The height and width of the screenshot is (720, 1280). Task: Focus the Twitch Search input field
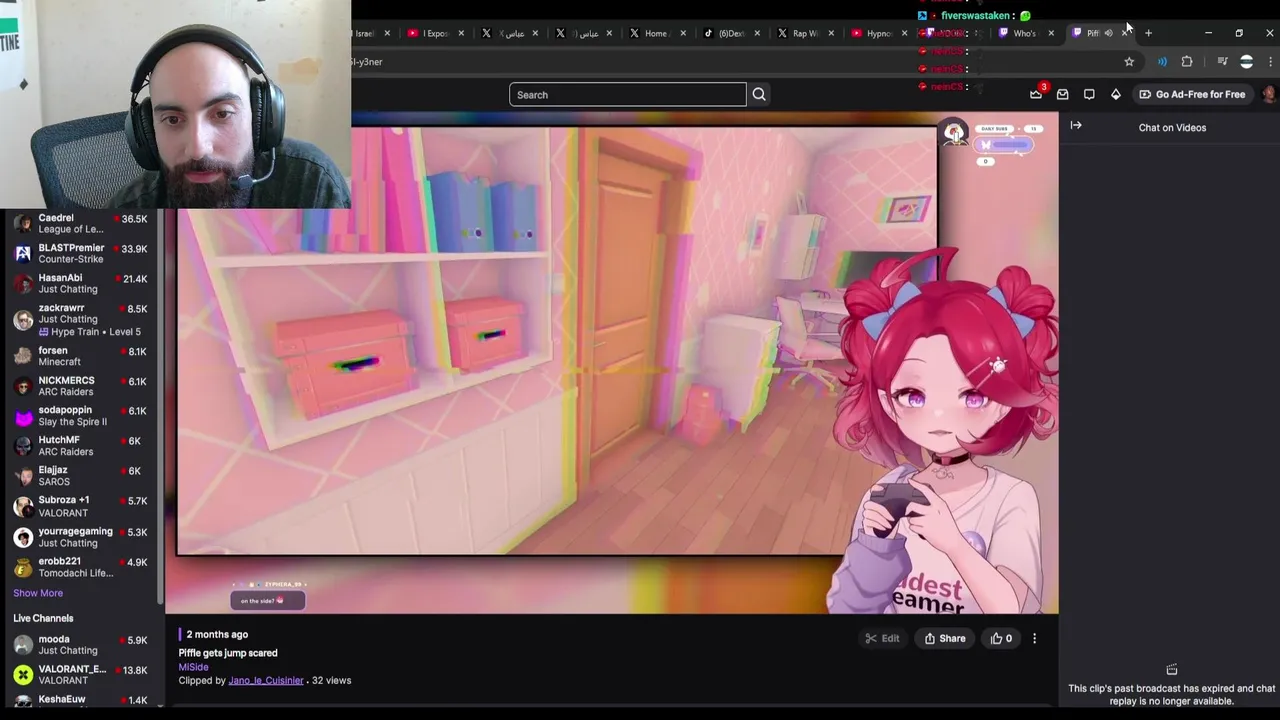coord(627,95)
